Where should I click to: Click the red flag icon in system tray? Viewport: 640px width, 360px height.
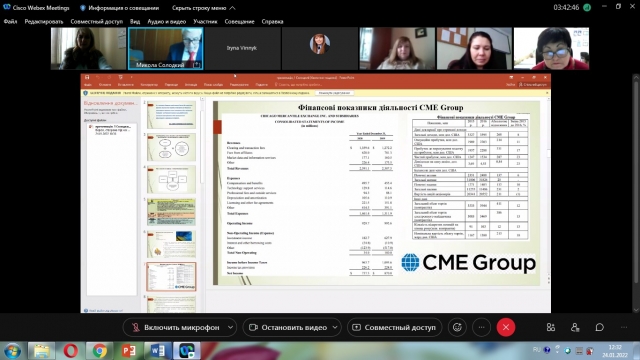[590, 351]
